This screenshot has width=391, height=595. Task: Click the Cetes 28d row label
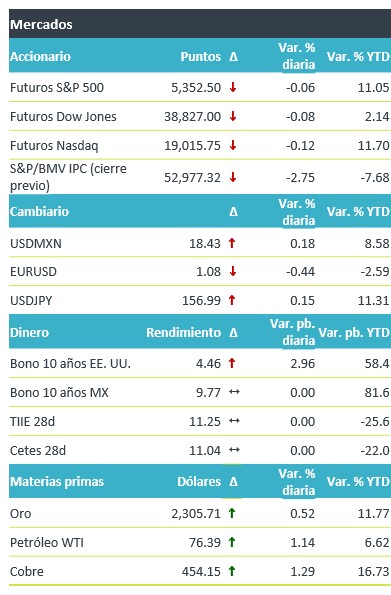coord(38,450)
